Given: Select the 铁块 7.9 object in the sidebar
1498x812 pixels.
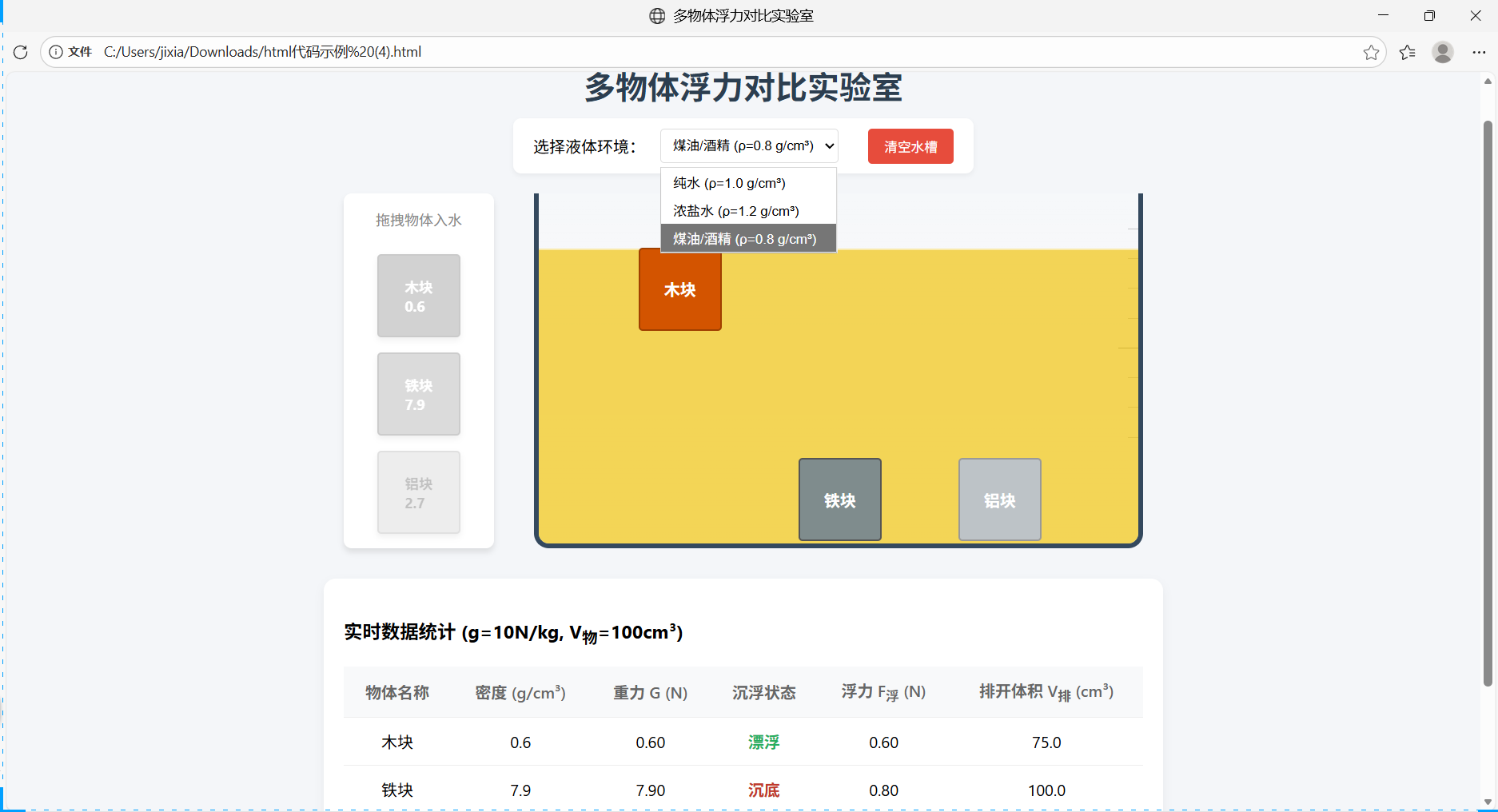Looking at the screenshot, I should coord(418,394).
